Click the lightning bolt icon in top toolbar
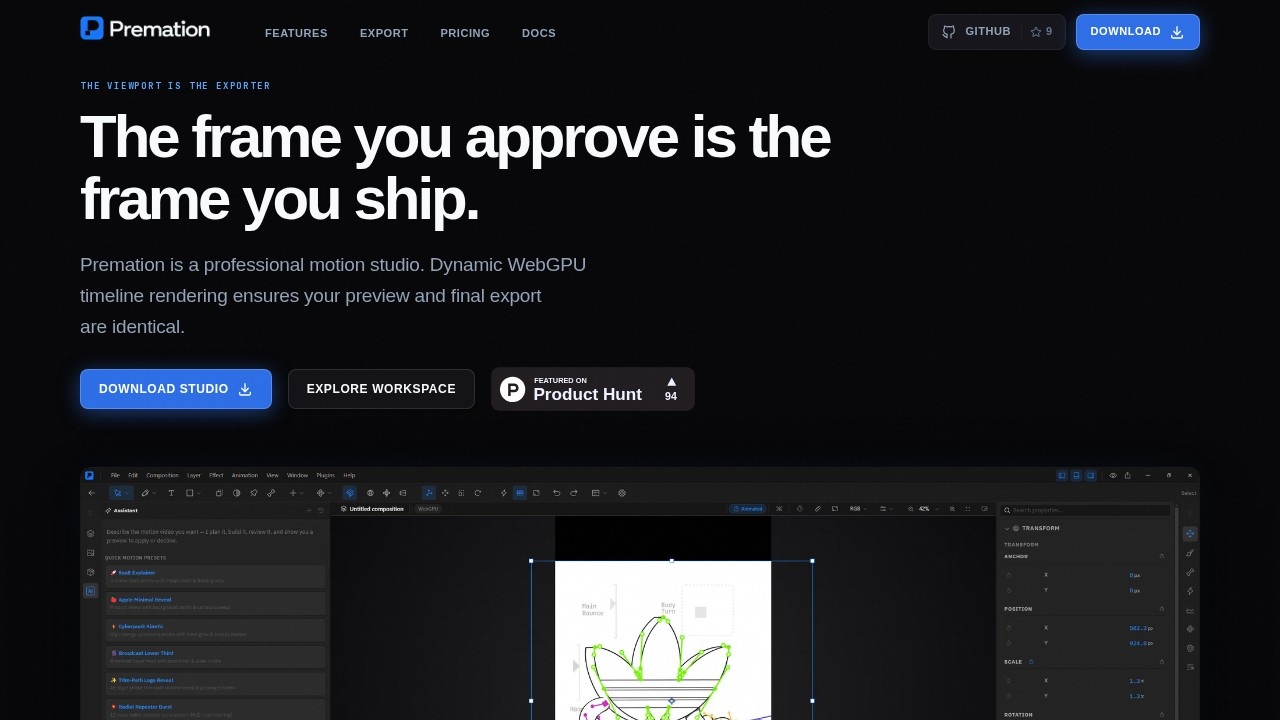This screenshot has width=1280, height=720. [x=503, y=493]
